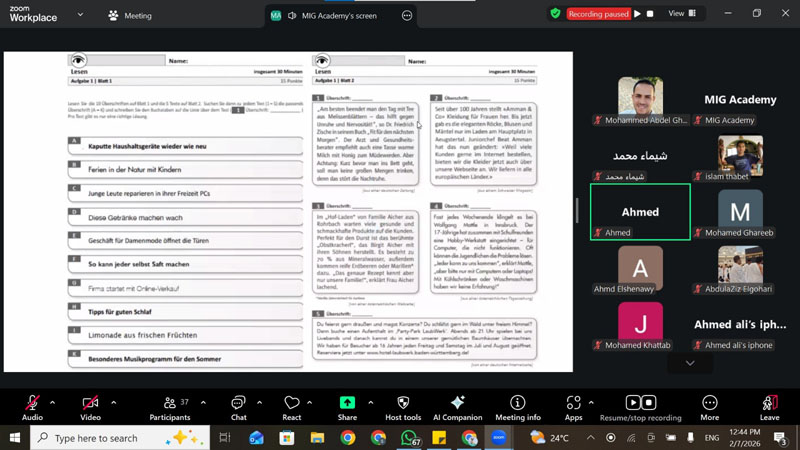Expand the audio options arrow
The height and width of the screenshot is (450, 800).
[x=52, y=402]
